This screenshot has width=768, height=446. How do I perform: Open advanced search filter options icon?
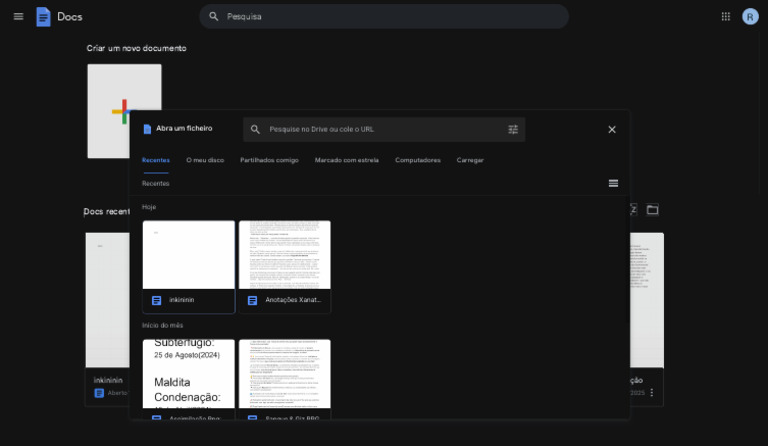pos(513,129)
